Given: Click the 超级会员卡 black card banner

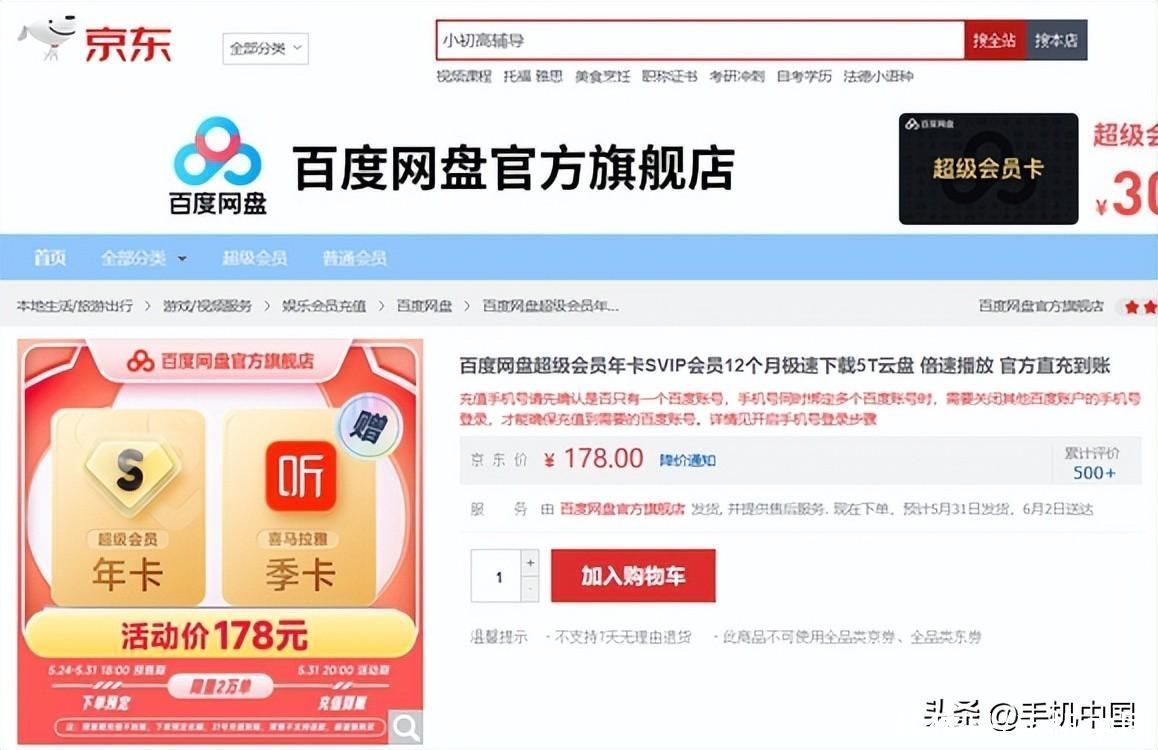Looking at the screenshot, I should click(988, 169).
